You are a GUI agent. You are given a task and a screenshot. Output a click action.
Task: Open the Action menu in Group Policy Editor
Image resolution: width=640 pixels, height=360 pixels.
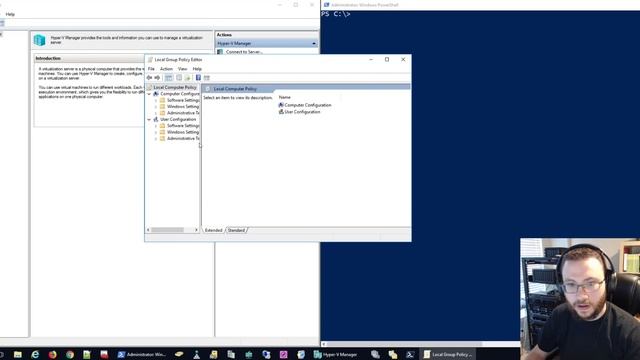coord(166,69)
